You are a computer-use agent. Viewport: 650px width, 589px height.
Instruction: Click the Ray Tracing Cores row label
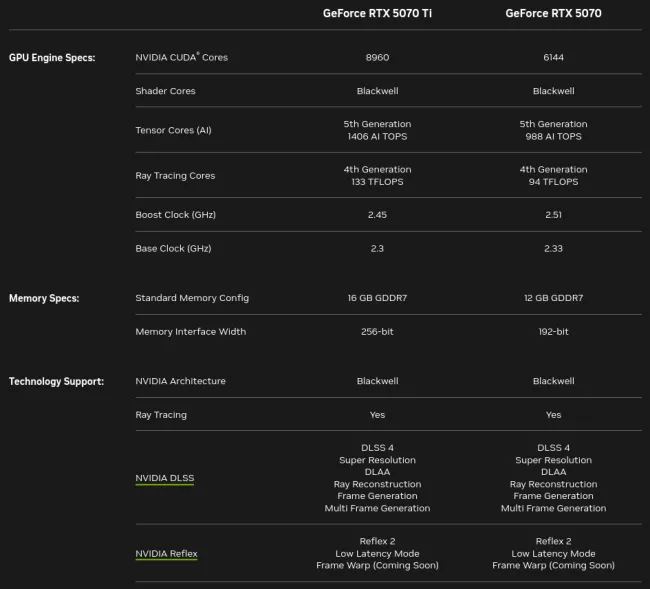pyautogui.click(x=175, y=176)
